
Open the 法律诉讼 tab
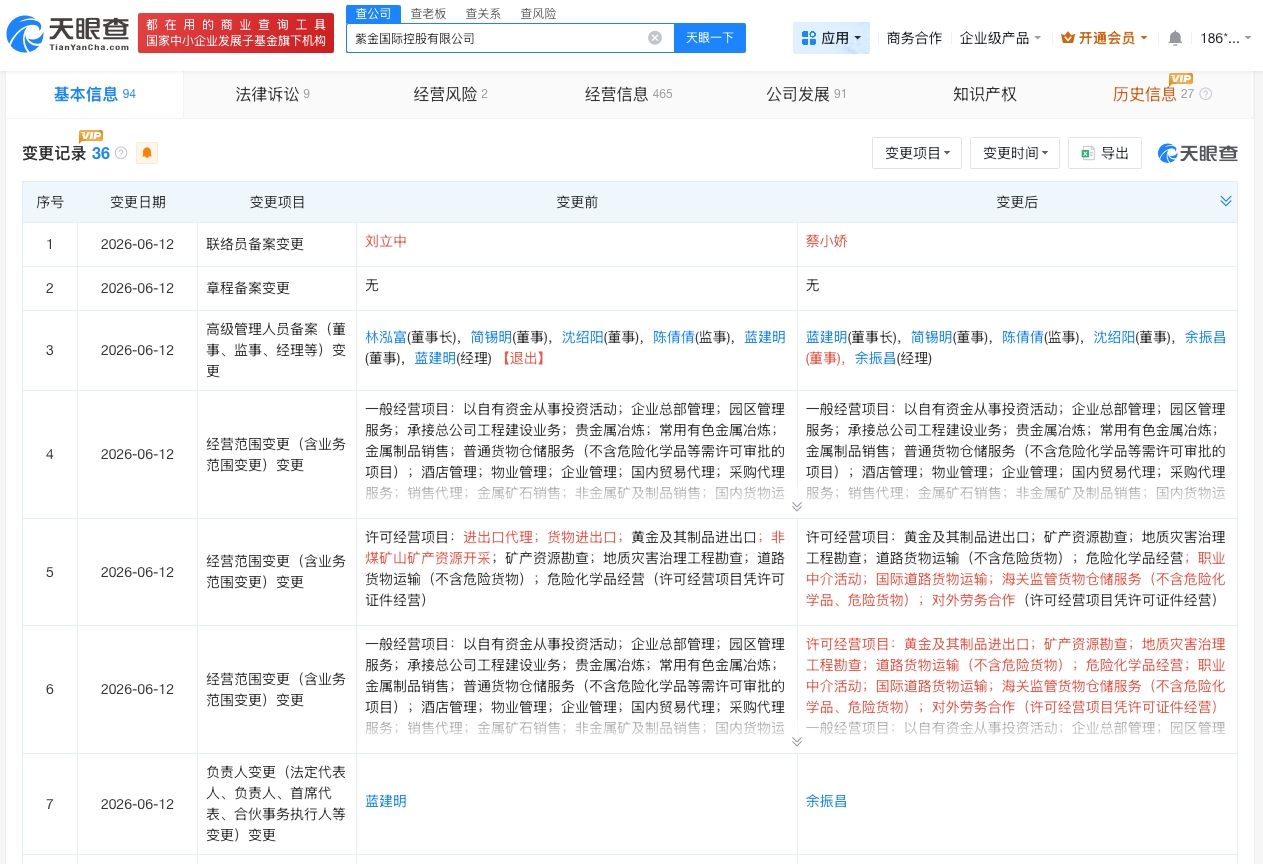click(272, 94)
